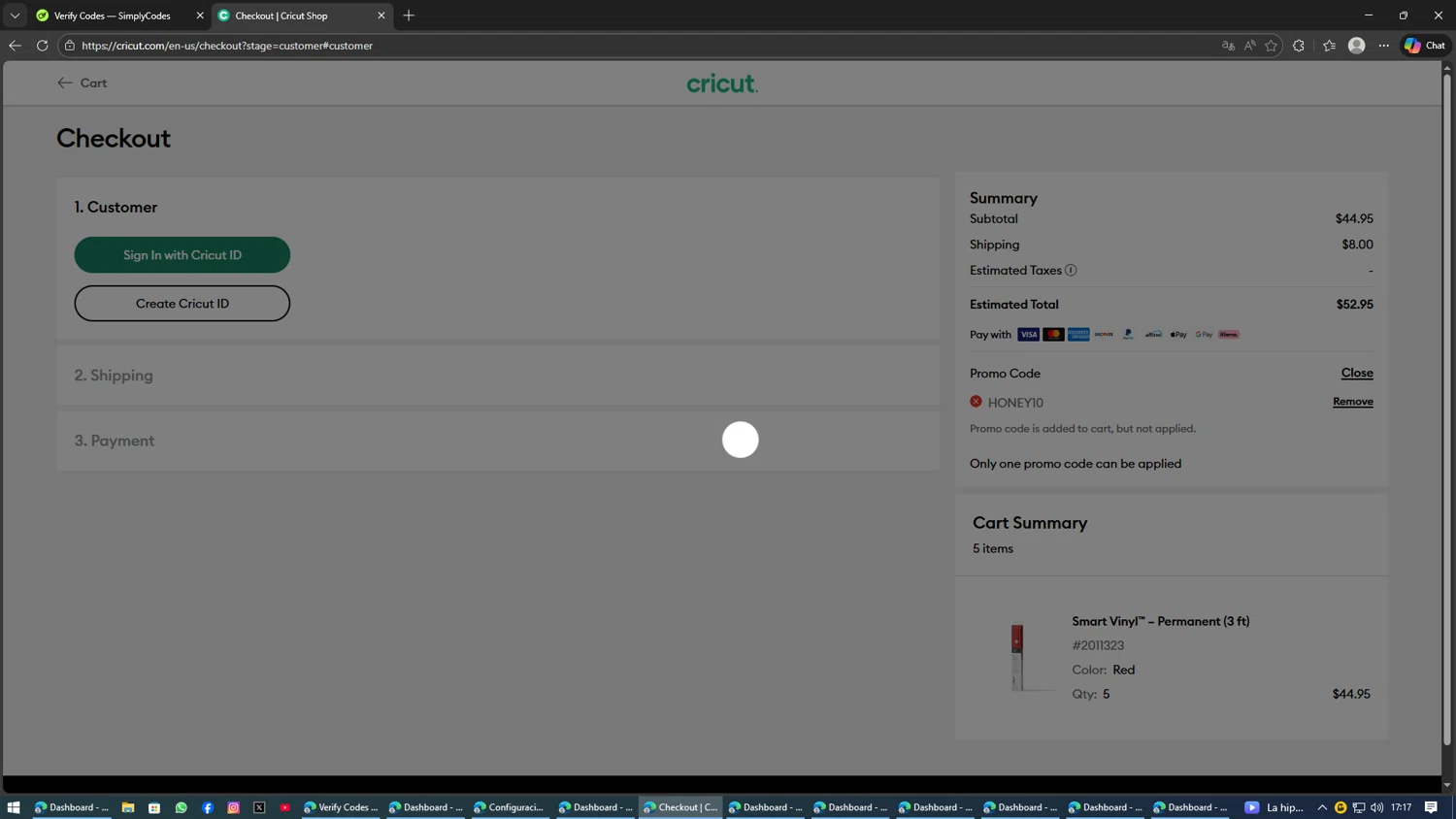Close the Promo Code section
The height and width of the screenshot is (819, 1456).
pos(1357,373)
